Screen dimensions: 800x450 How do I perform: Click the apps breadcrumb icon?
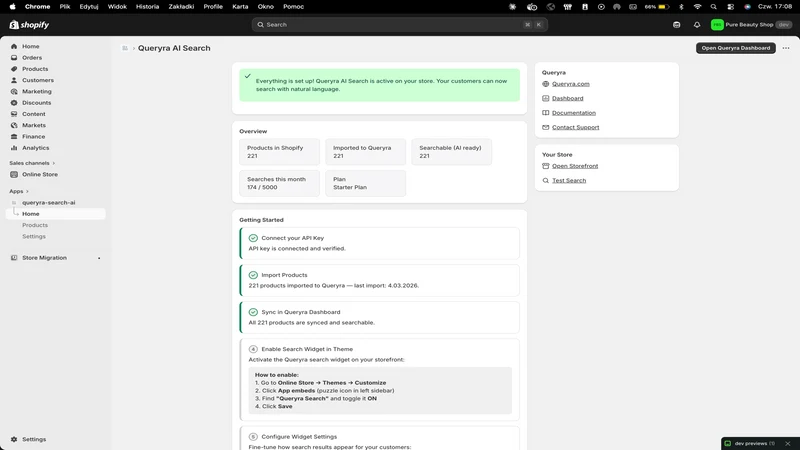pyautogui.click(x=125, y=48)
